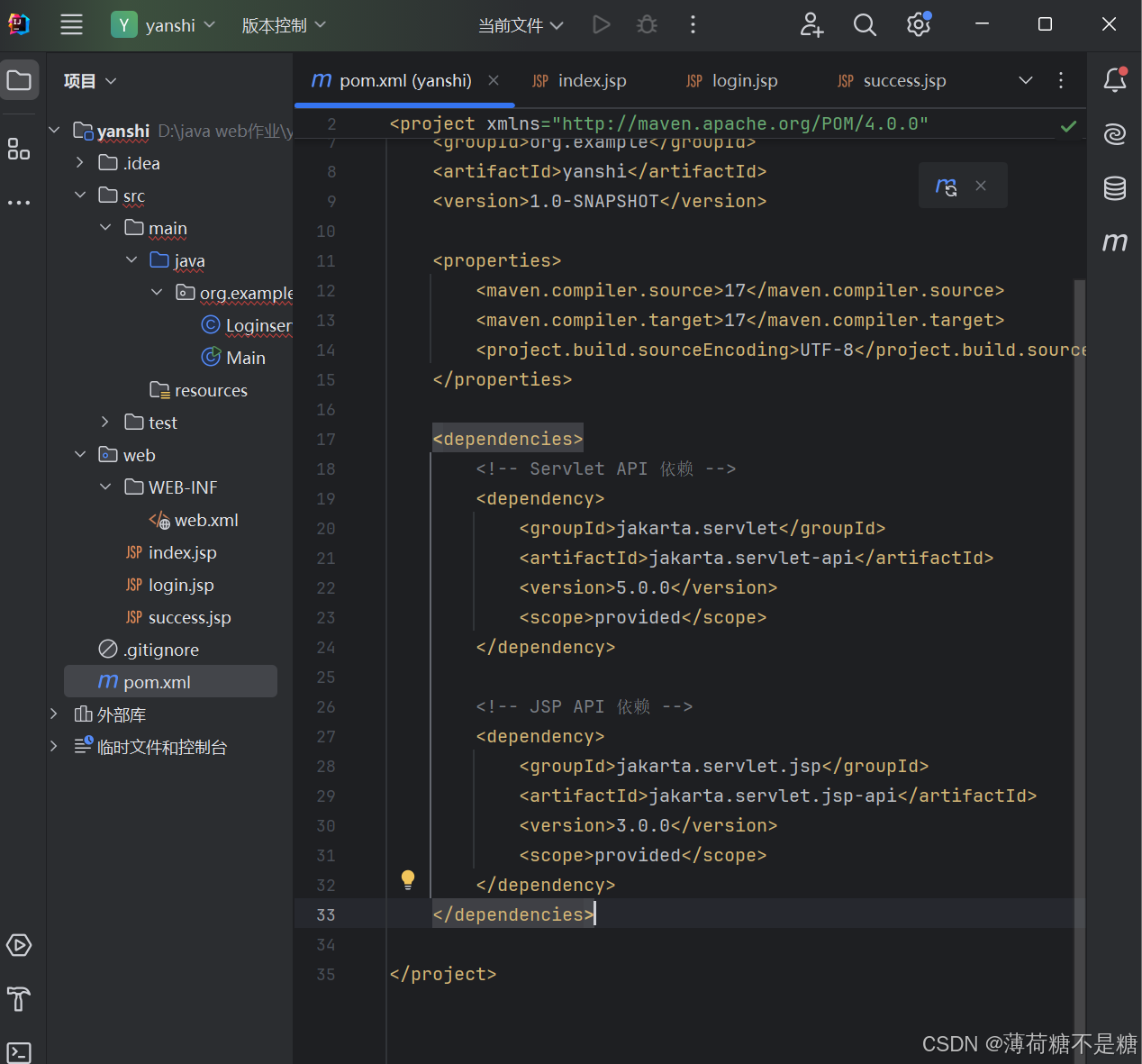Click the IntelliJ IDEA logo icon

19,24
